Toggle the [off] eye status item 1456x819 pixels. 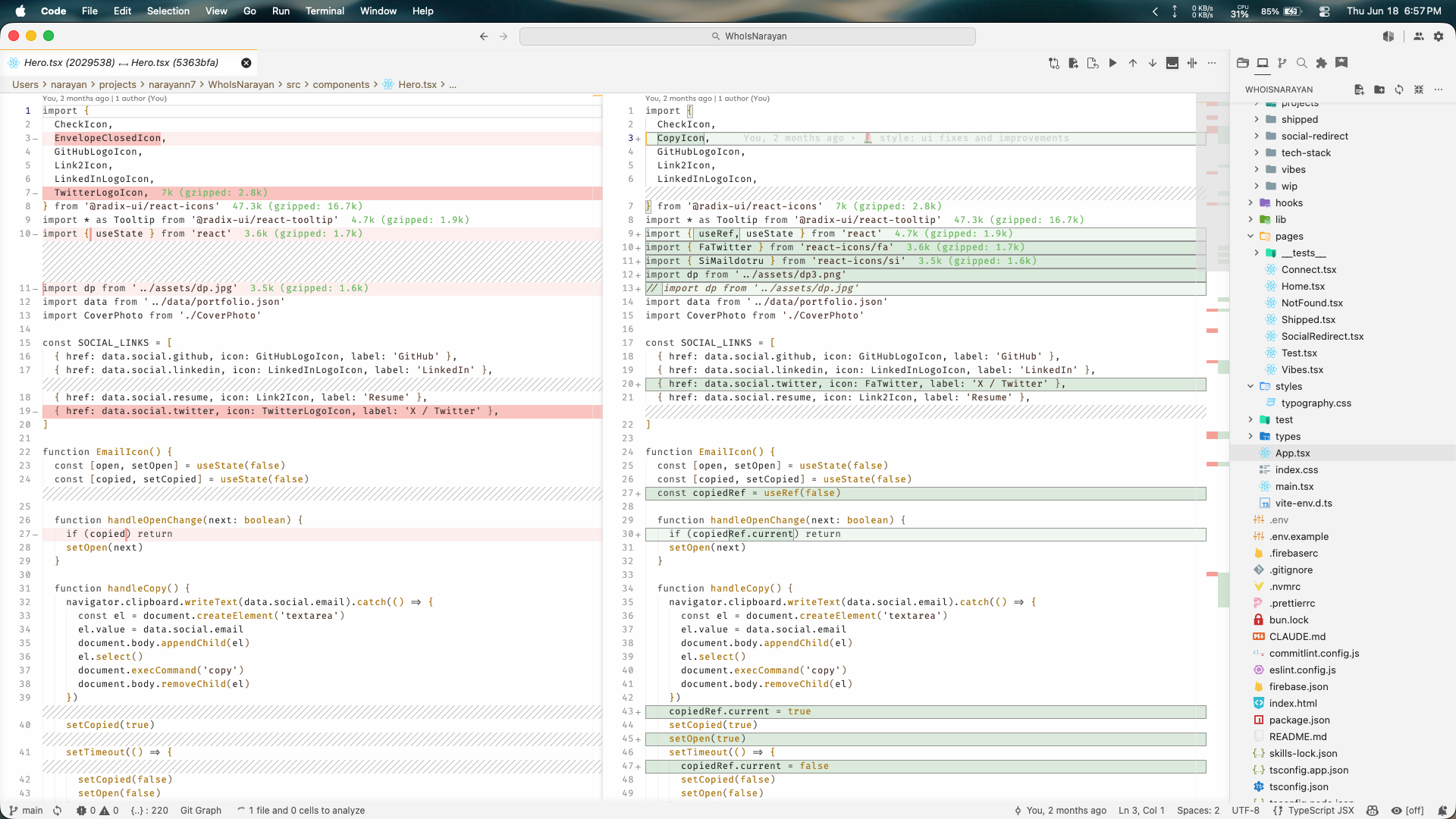(x=1407, y=810)
